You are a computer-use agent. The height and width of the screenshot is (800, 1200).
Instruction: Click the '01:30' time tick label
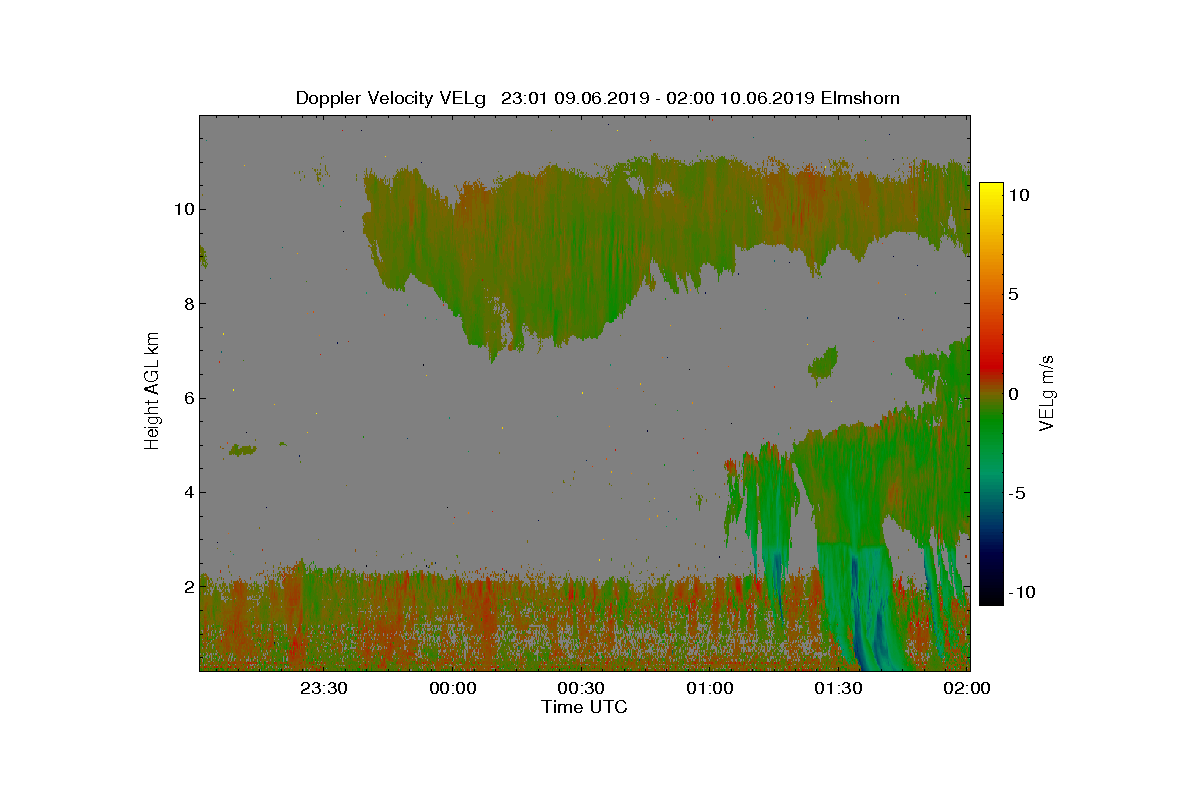[839, 688]
